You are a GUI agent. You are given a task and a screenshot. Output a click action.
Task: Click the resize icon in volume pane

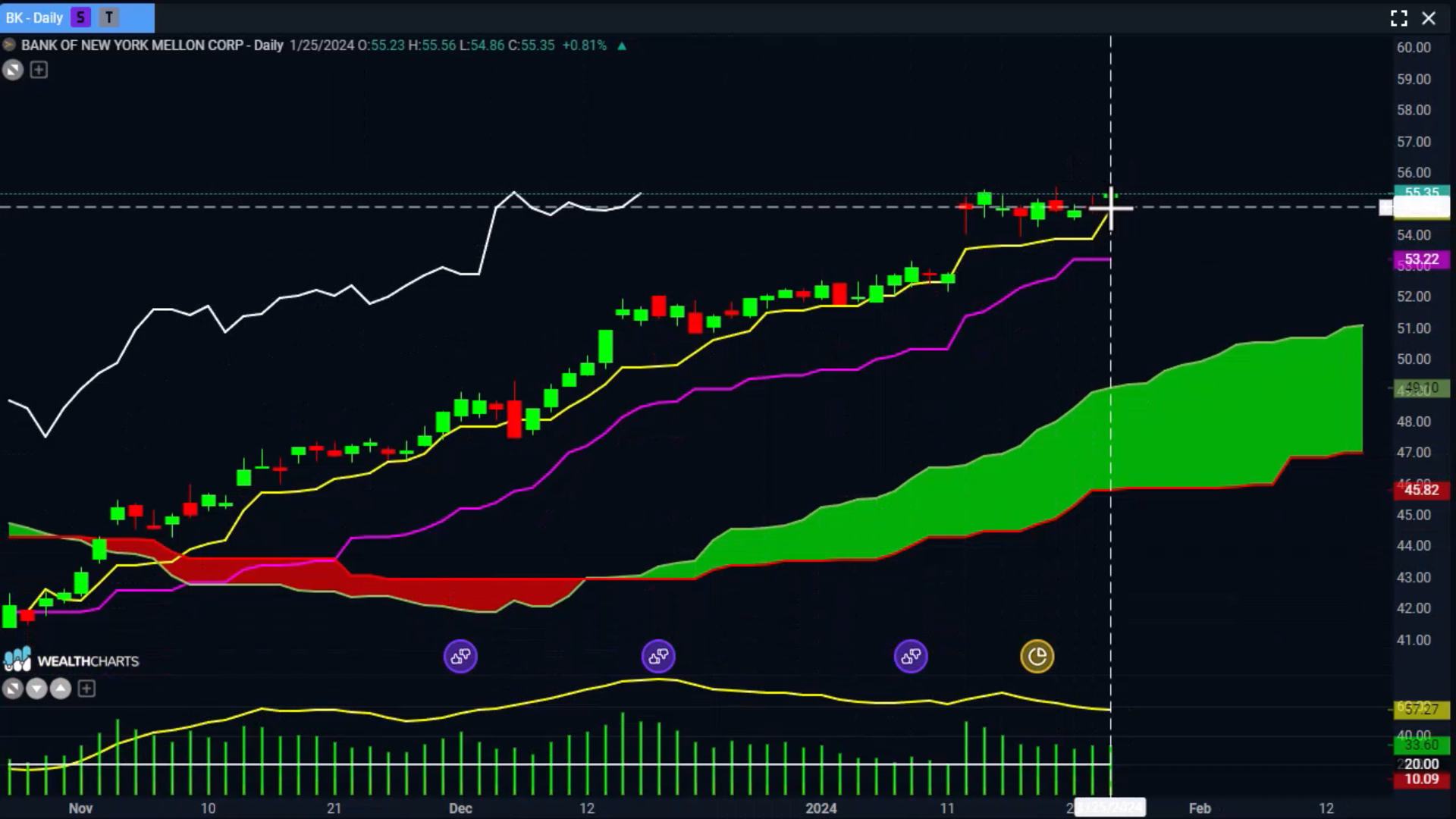click(x=12, y=689)
